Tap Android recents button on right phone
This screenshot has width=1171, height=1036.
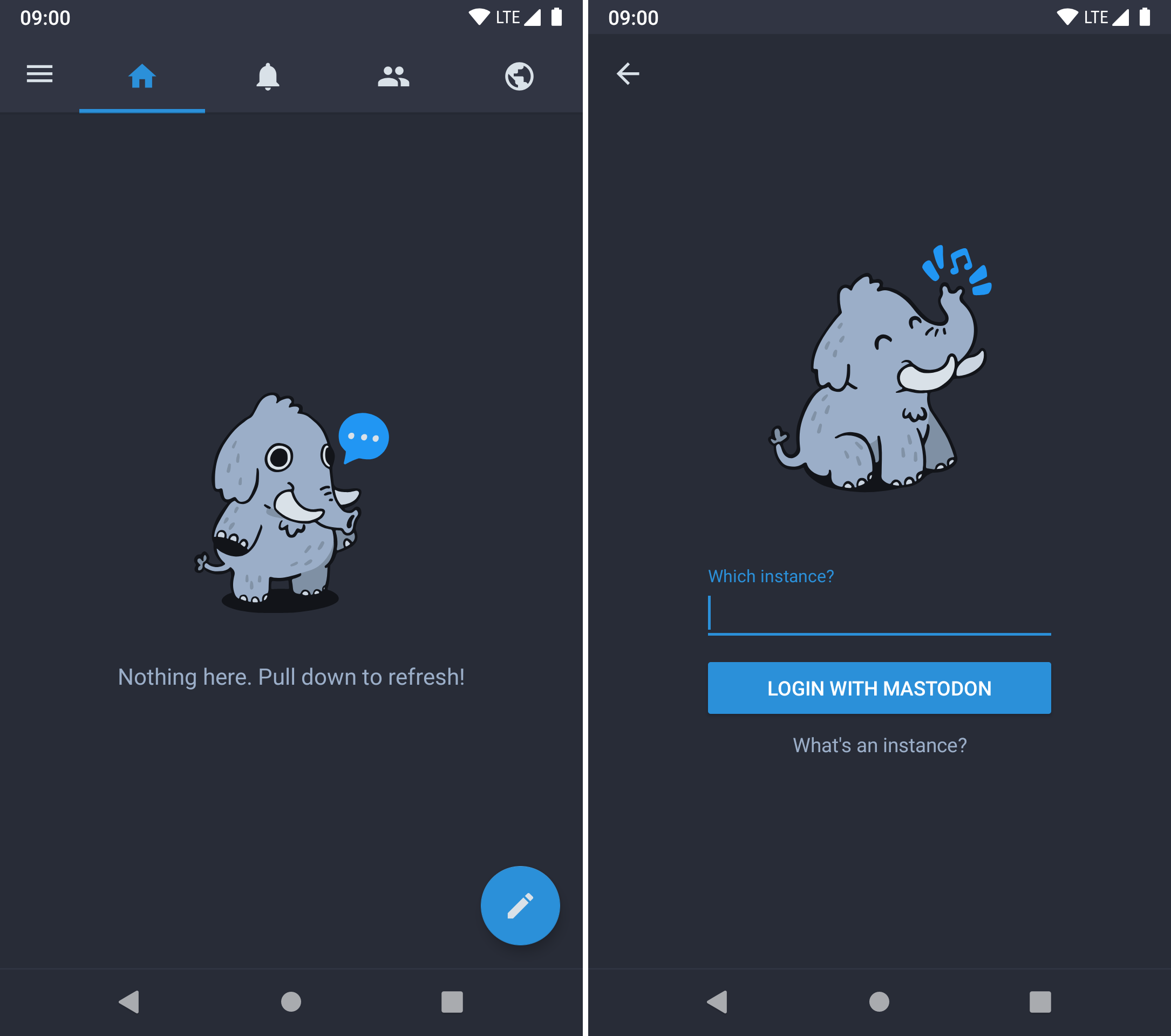pos(1040,1001)
